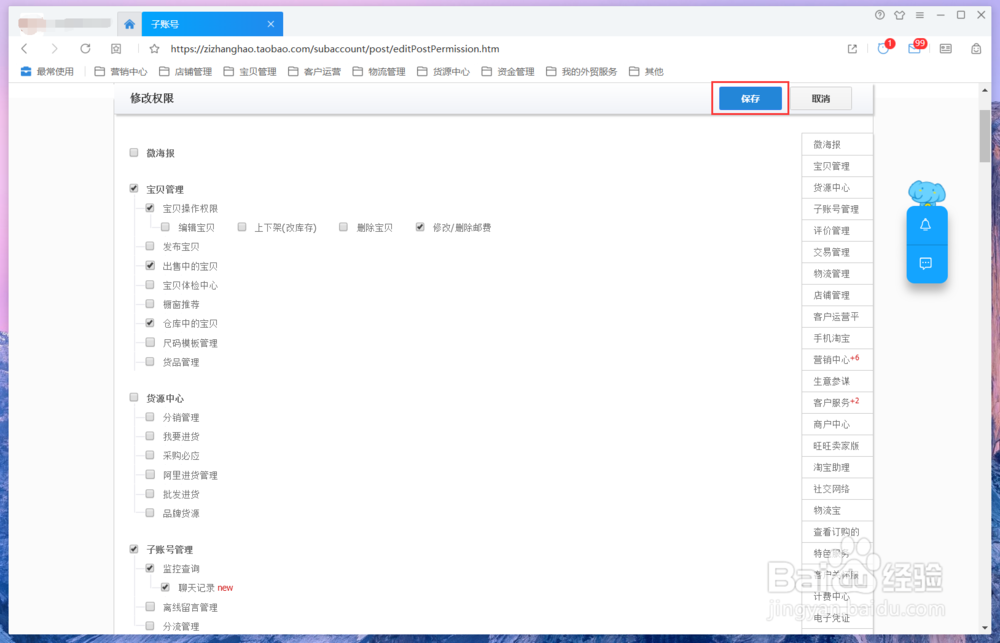Open the share page icon
This screenshot has width=1000, height=643.
pos(852,48)
